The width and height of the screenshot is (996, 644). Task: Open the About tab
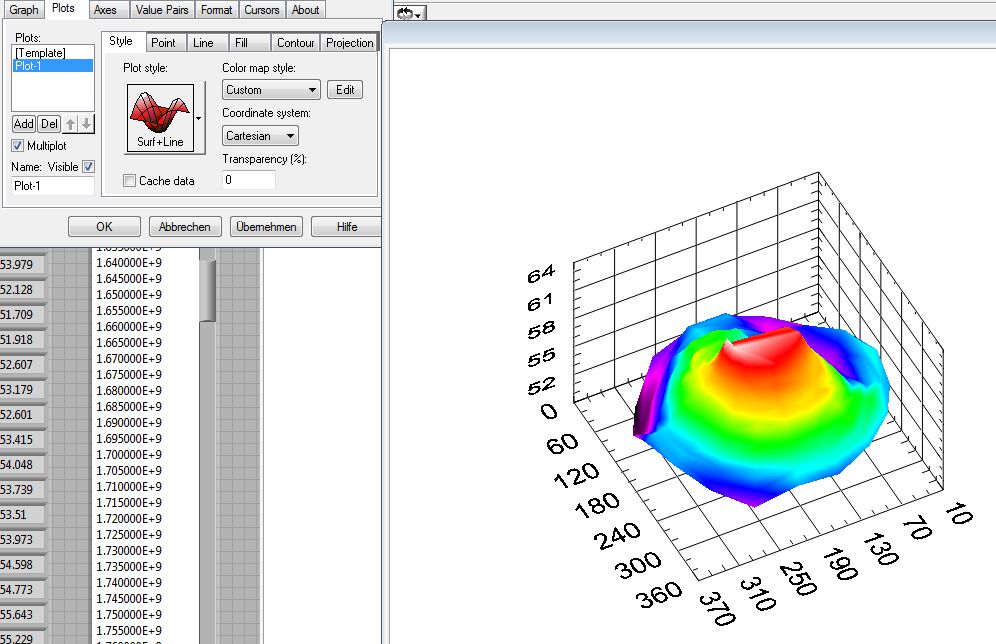pos(306,10)
